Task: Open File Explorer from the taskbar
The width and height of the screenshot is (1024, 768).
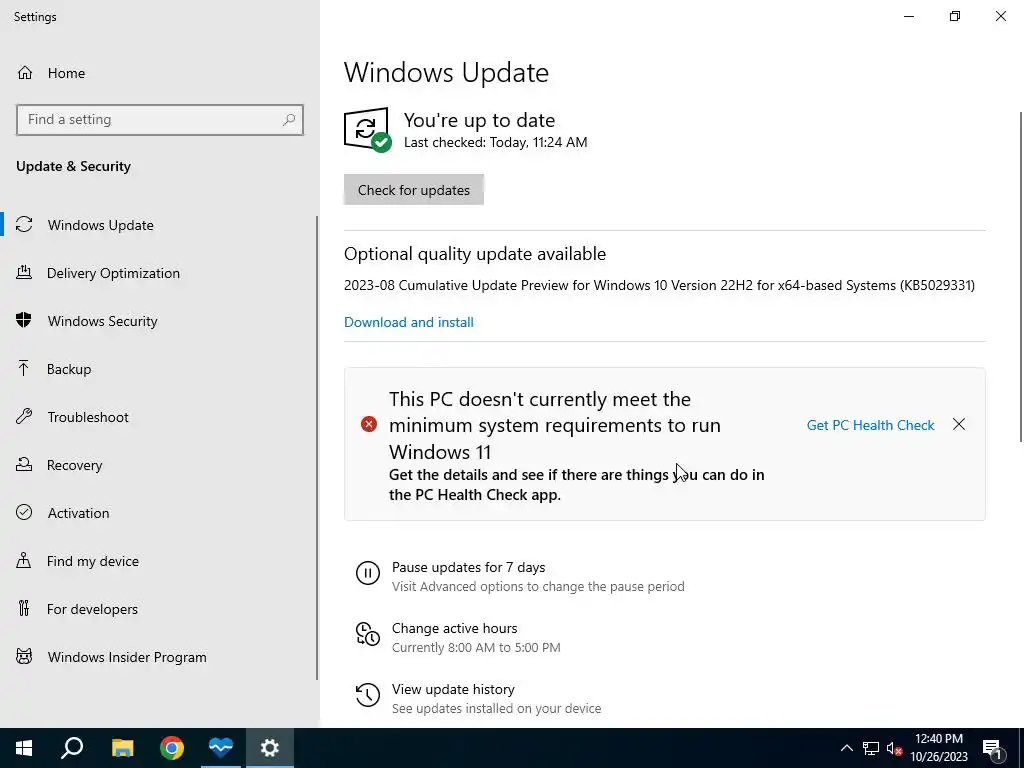Action: 122,748
